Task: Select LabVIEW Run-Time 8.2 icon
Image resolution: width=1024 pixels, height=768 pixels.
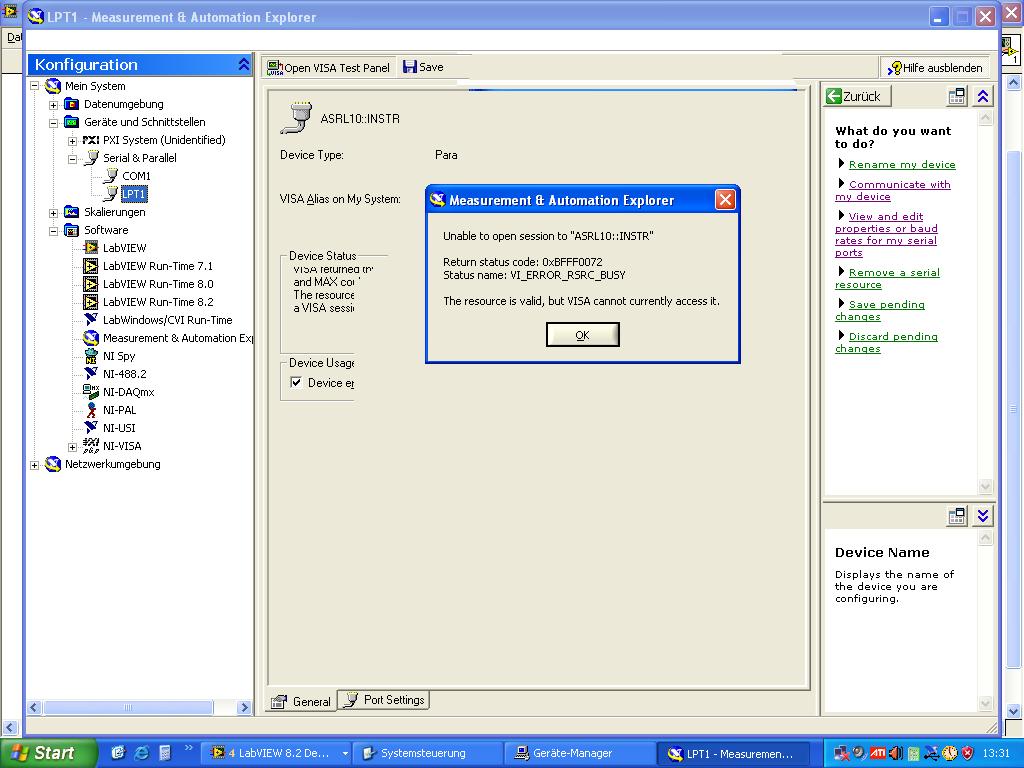Action: coord(91,302)
